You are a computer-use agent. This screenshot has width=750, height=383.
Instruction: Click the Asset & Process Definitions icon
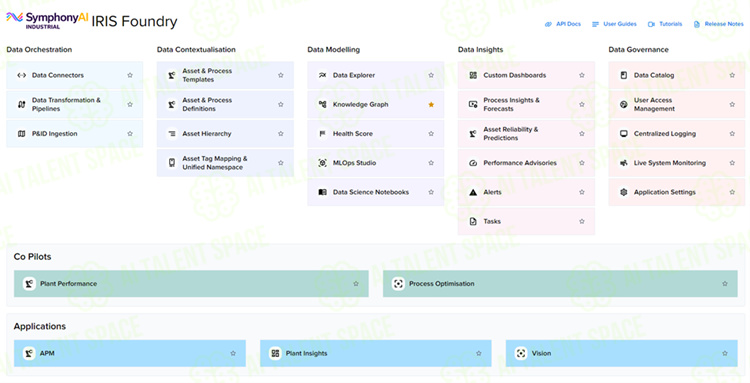point(172,104)
